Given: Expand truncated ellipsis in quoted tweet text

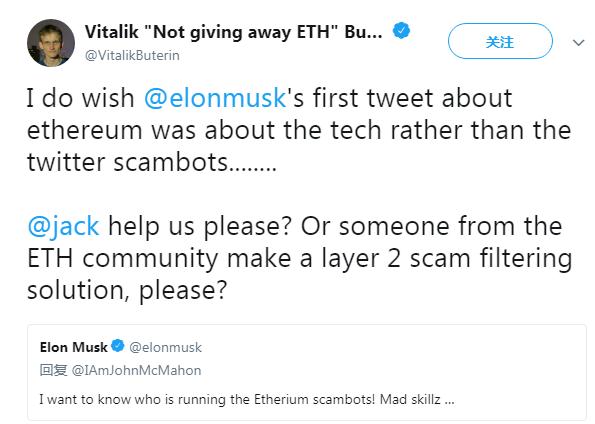Looking at the screenshot, I should pos(449,400).
